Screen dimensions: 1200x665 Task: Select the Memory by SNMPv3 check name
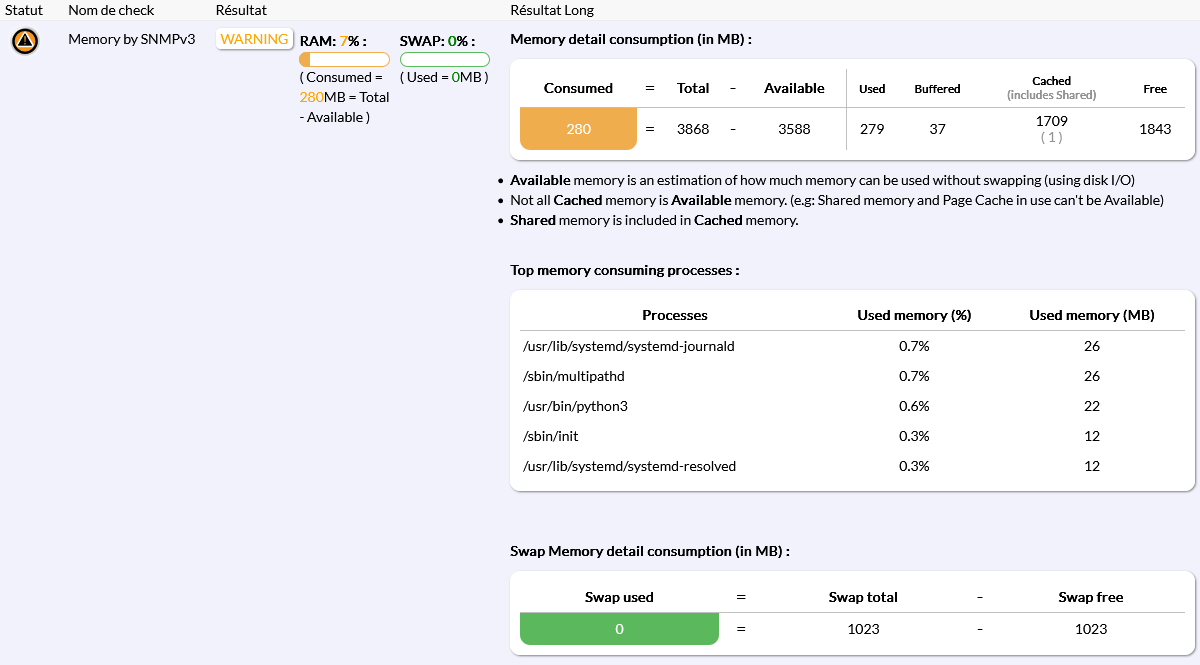point(131,39)
